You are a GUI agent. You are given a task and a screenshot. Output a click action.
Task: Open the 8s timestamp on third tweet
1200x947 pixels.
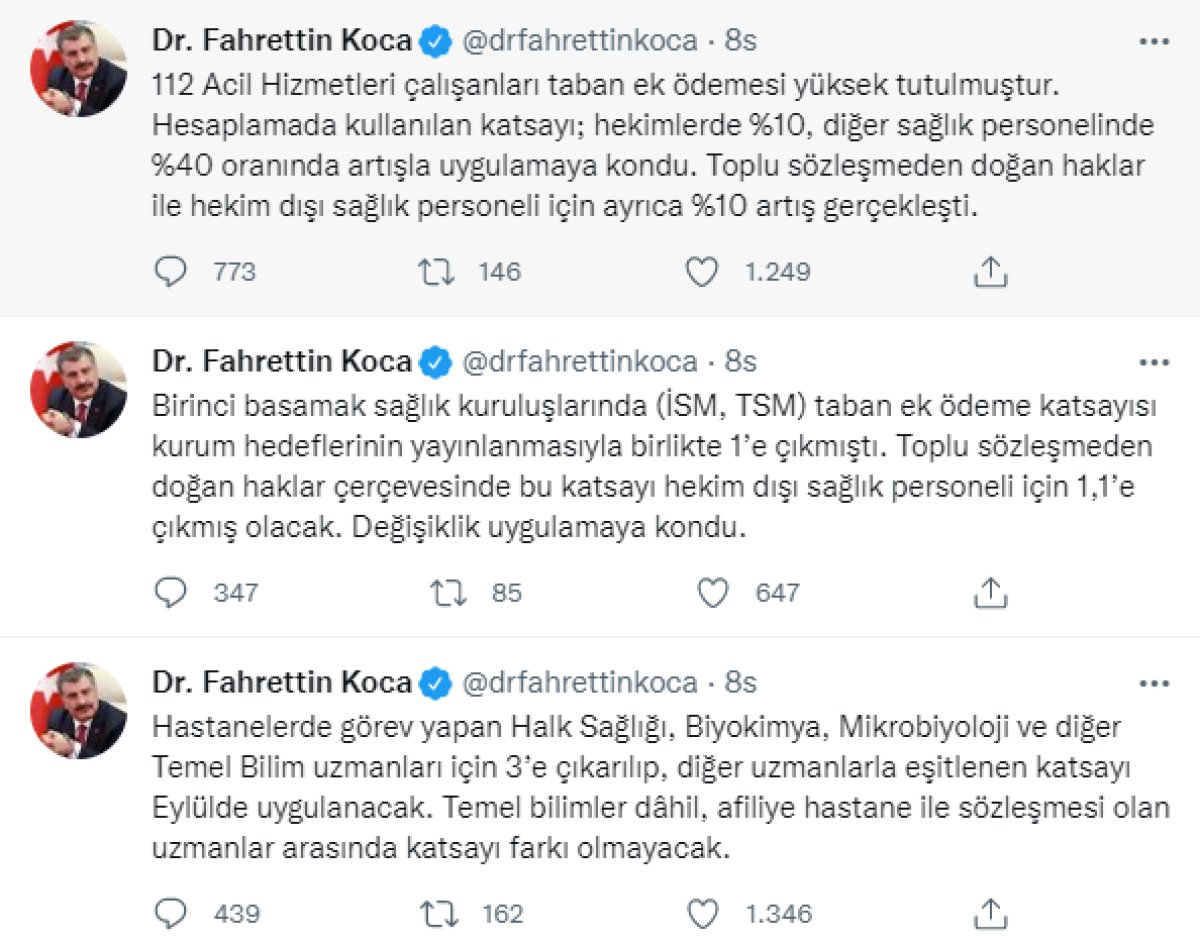click(741, 683)
